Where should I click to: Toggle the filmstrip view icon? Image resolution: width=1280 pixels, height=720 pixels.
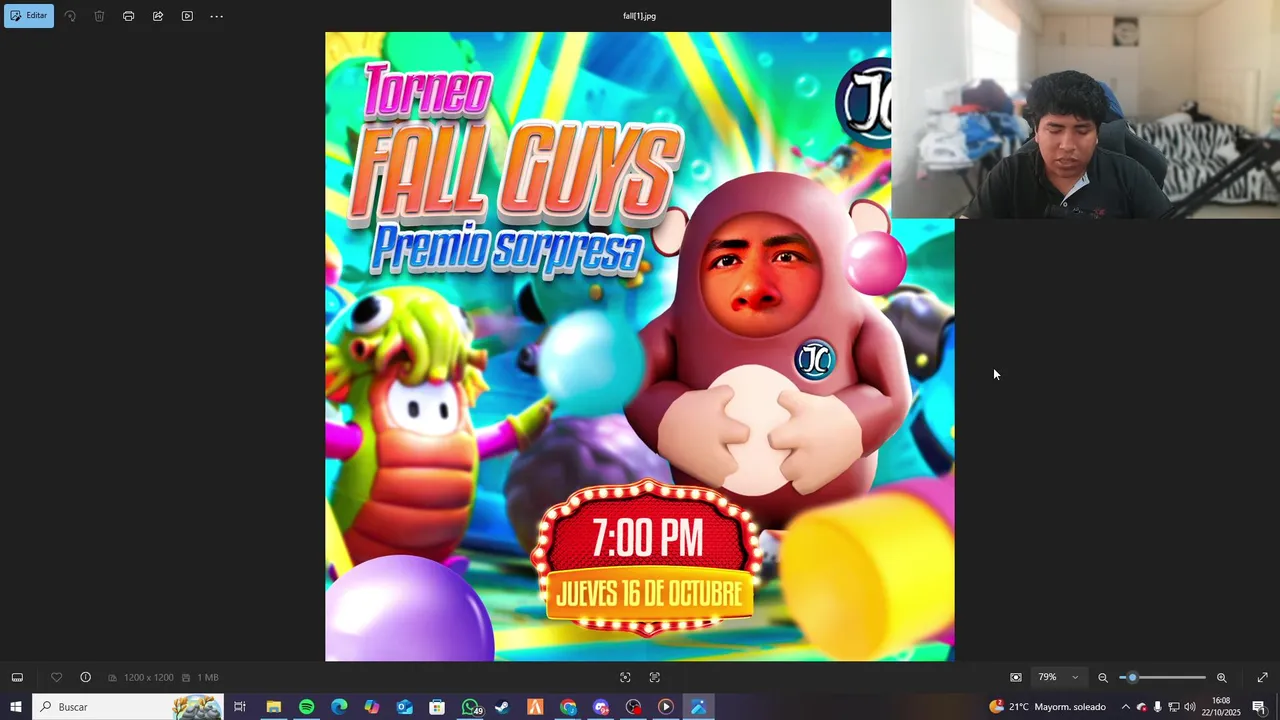17,677
